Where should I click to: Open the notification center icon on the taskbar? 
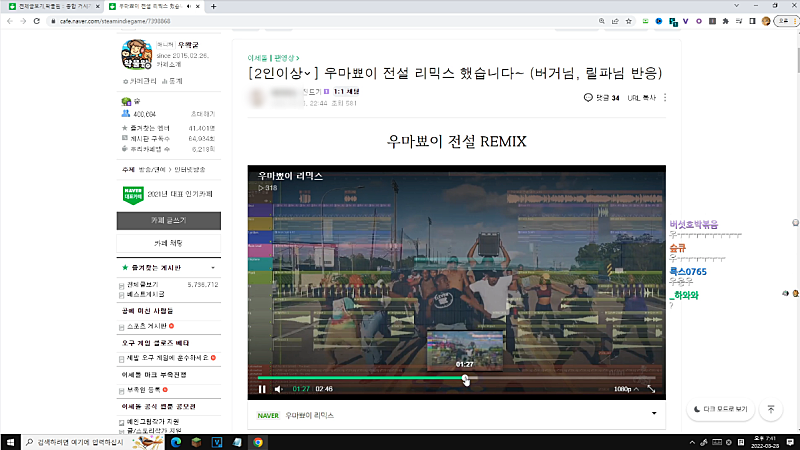pyautogui.click(x=790, y=442)
